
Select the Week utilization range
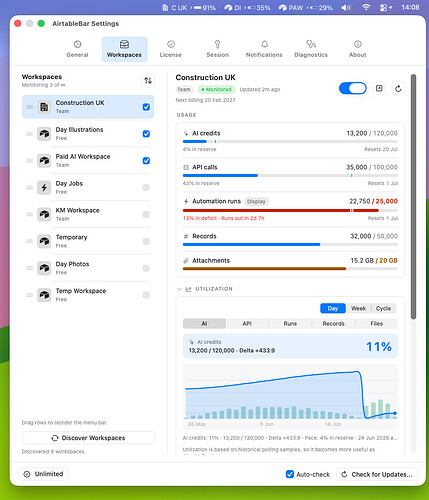point(358,308)
